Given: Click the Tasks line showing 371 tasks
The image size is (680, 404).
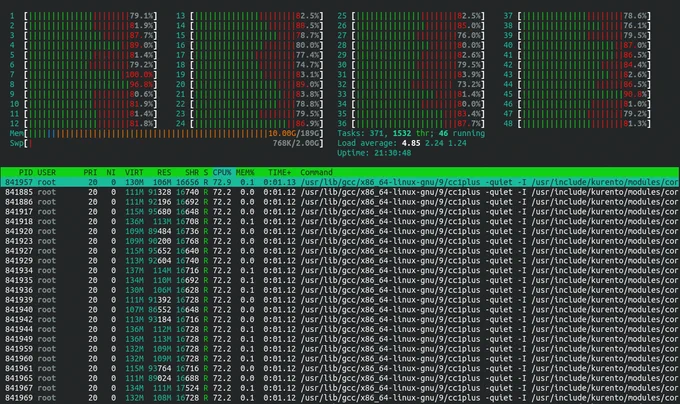Looking at the screenshot, I should tap(411, 134).
